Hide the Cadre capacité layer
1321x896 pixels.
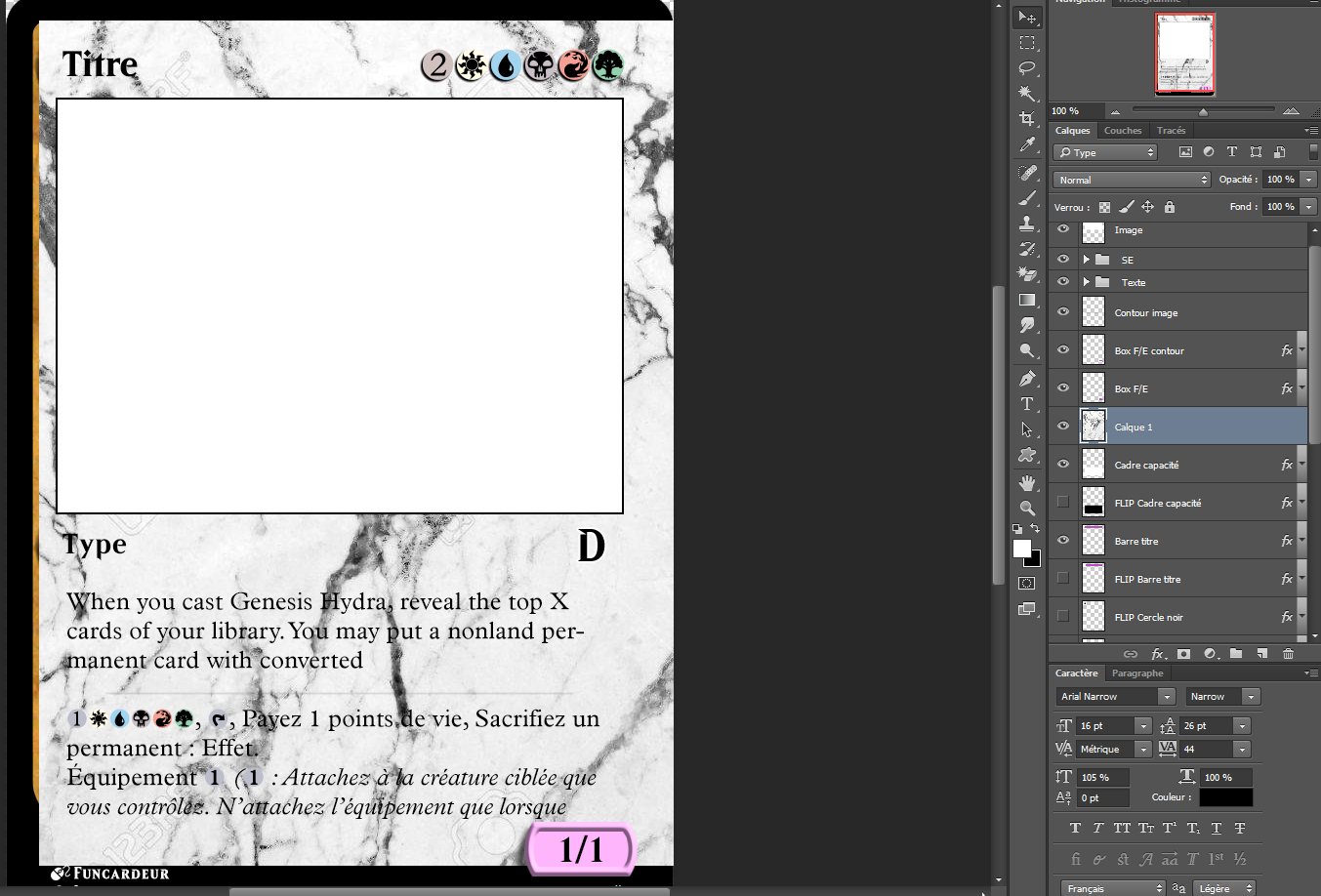1063,465
